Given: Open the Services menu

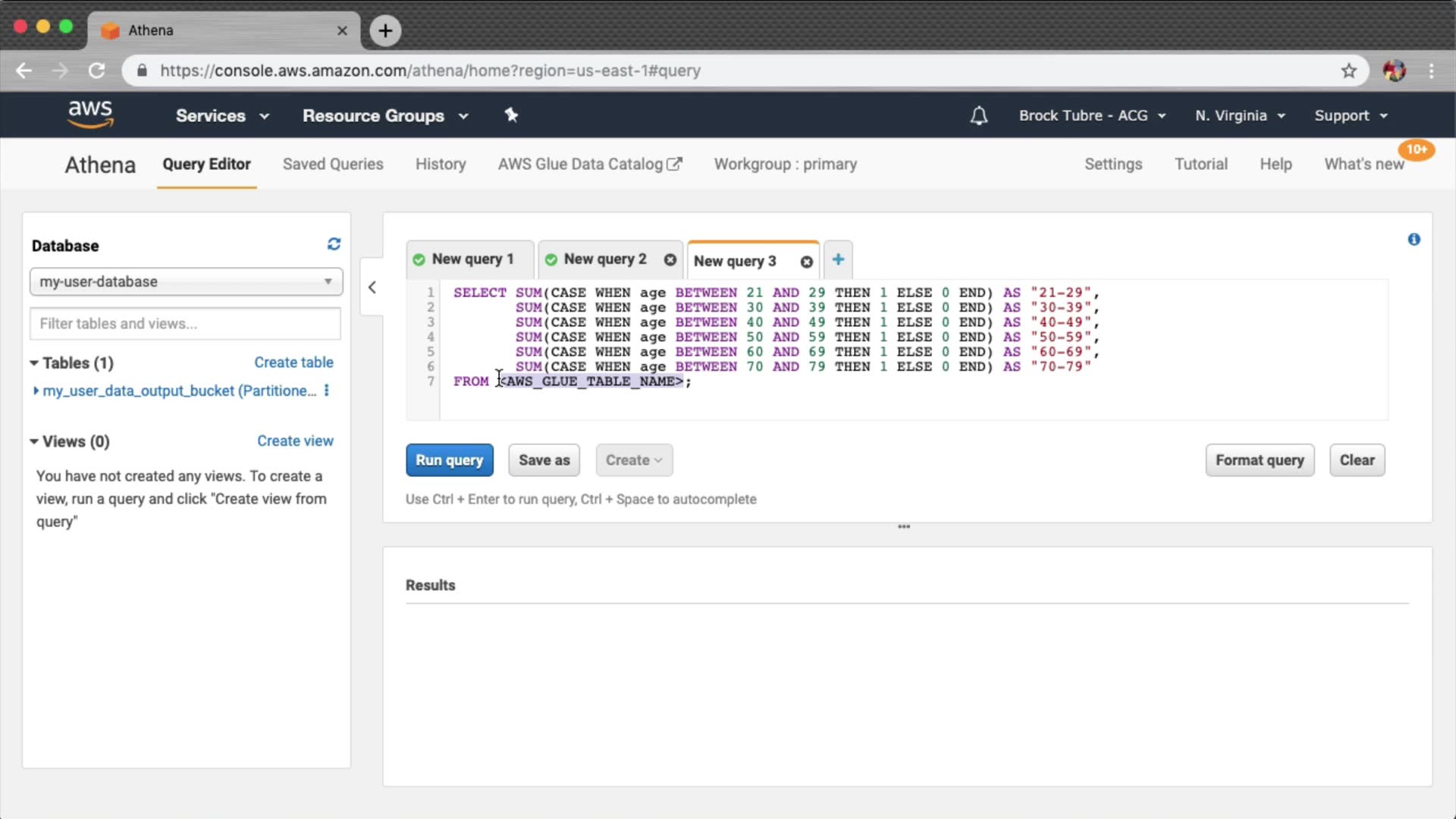Looking at the screenshot, I should click(x=221, y=116).
